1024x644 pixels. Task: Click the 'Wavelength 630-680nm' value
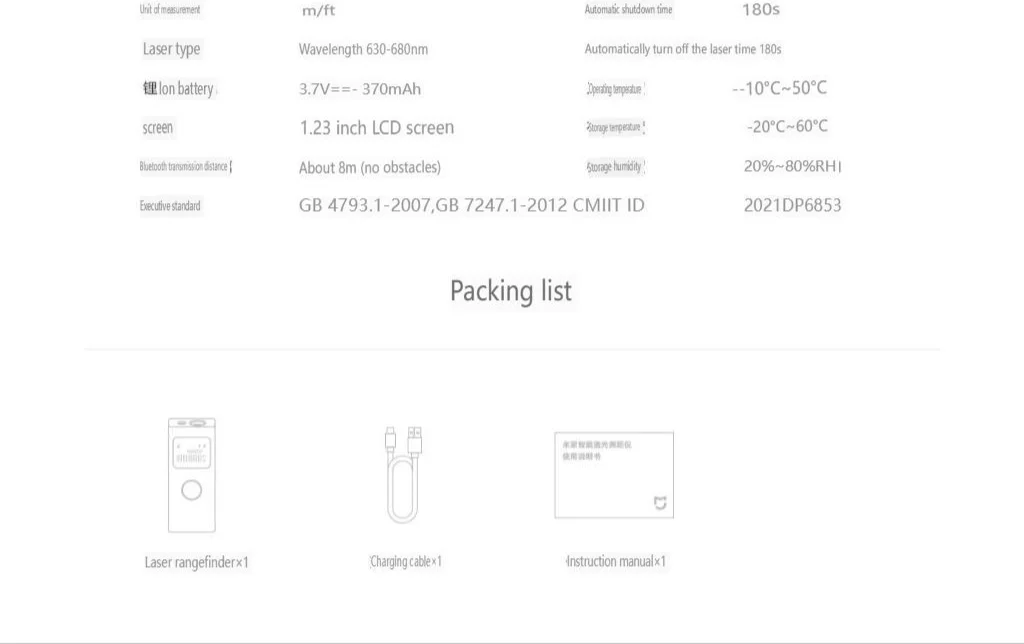[x=363, y=49]
